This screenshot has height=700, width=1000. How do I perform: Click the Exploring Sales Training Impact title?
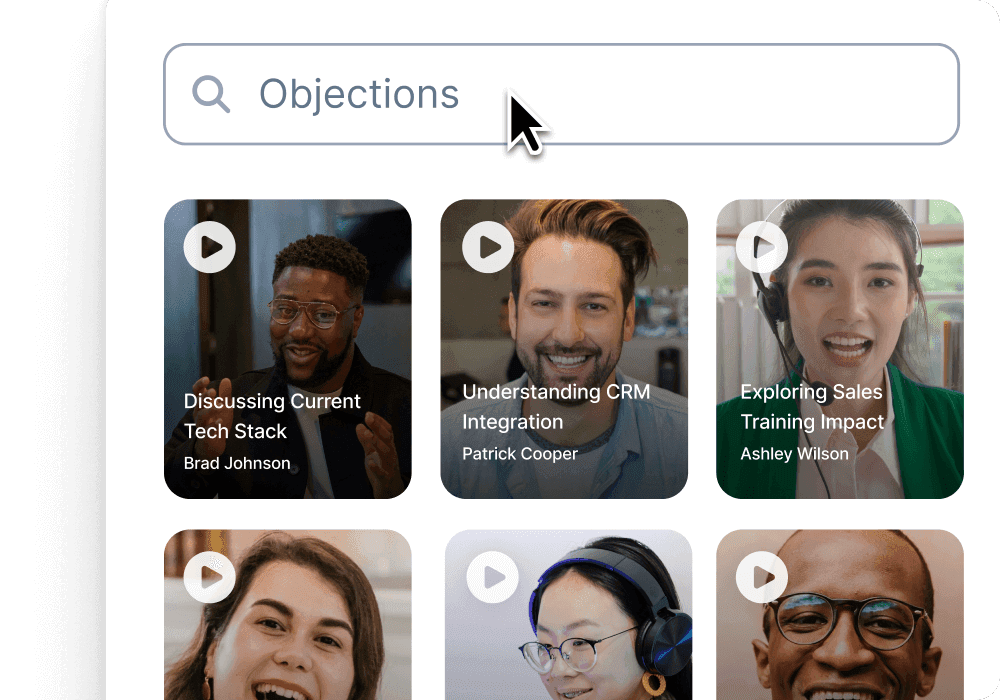pos(811,407)
